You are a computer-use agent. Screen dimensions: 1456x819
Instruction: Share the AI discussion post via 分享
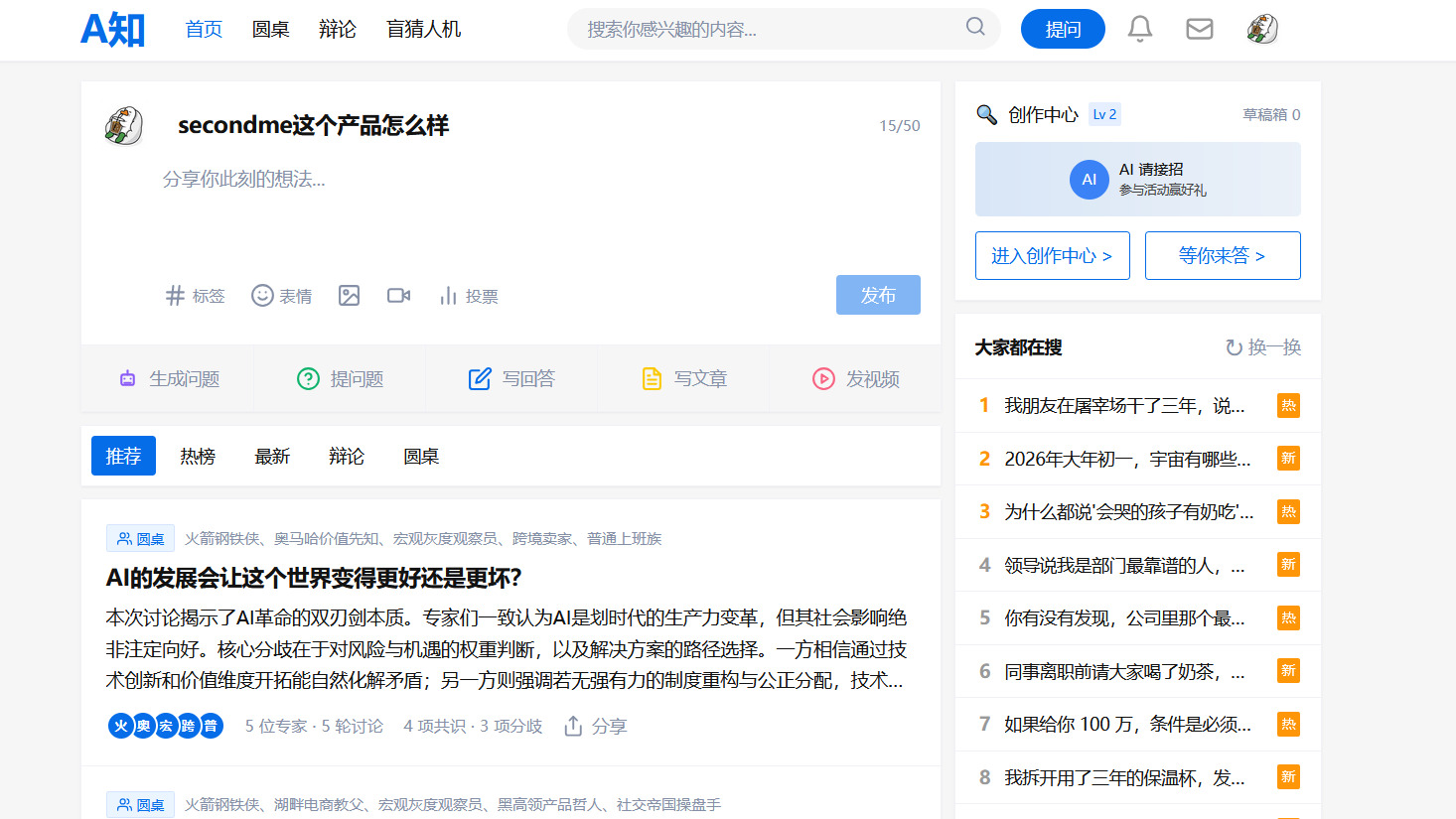[x=596, y=727]
